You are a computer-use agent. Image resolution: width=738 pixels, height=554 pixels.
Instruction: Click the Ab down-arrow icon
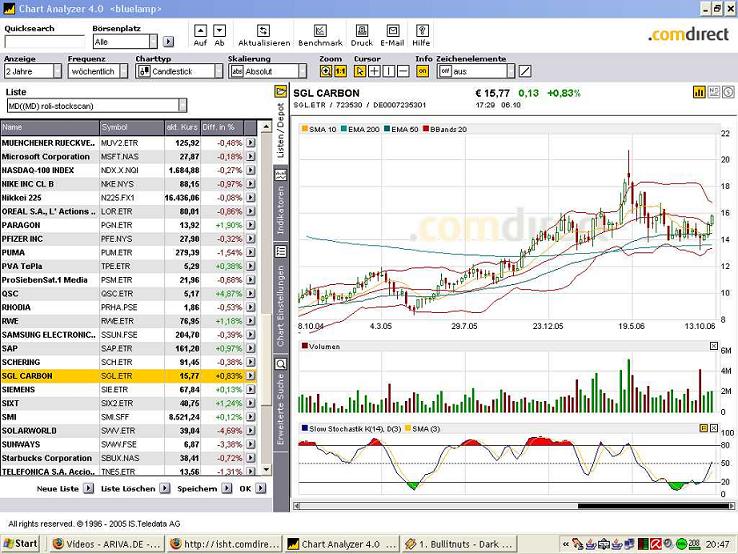tap(219, 31)
